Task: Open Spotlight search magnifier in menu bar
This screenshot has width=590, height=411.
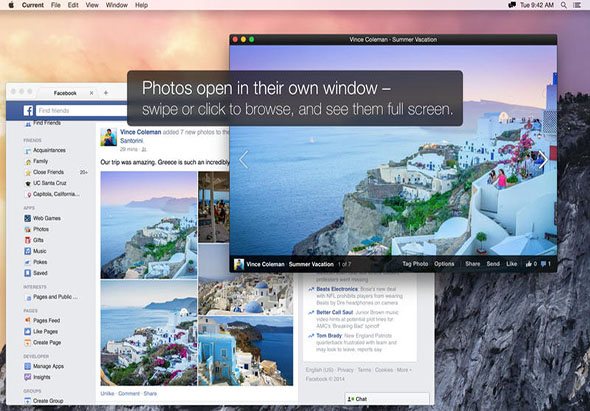Action: 564,5
